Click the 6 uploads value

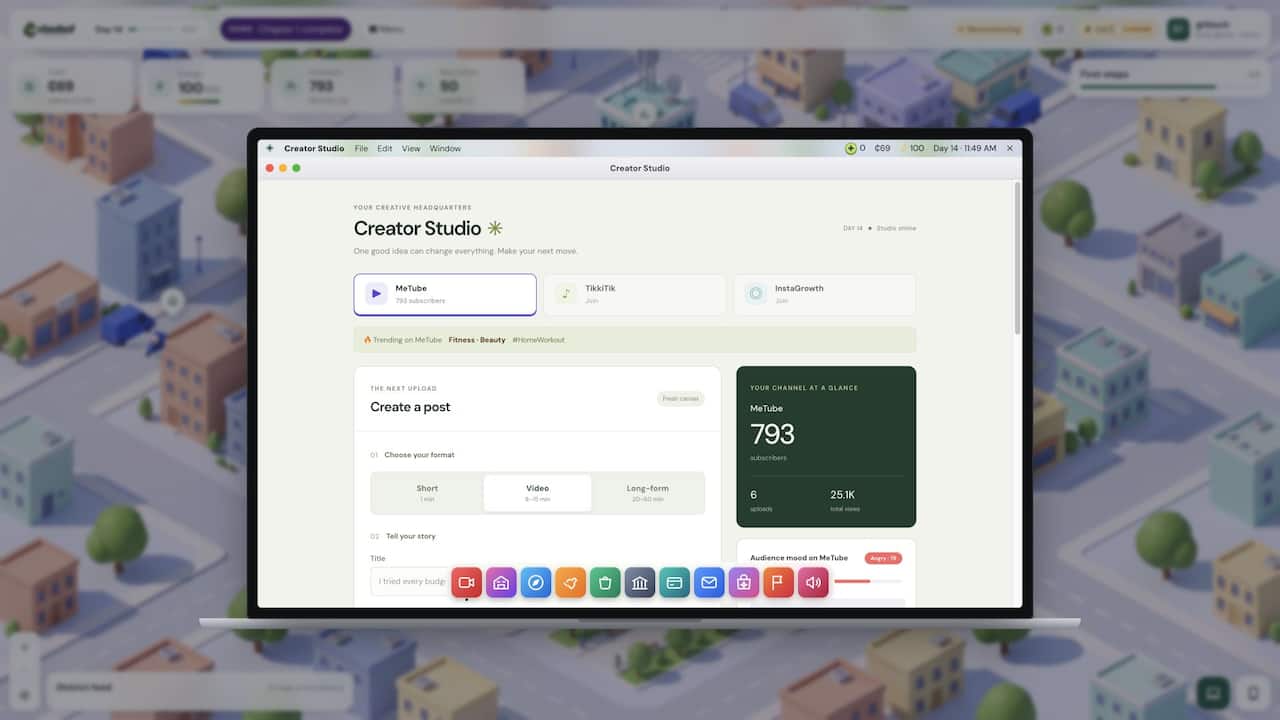753,495
